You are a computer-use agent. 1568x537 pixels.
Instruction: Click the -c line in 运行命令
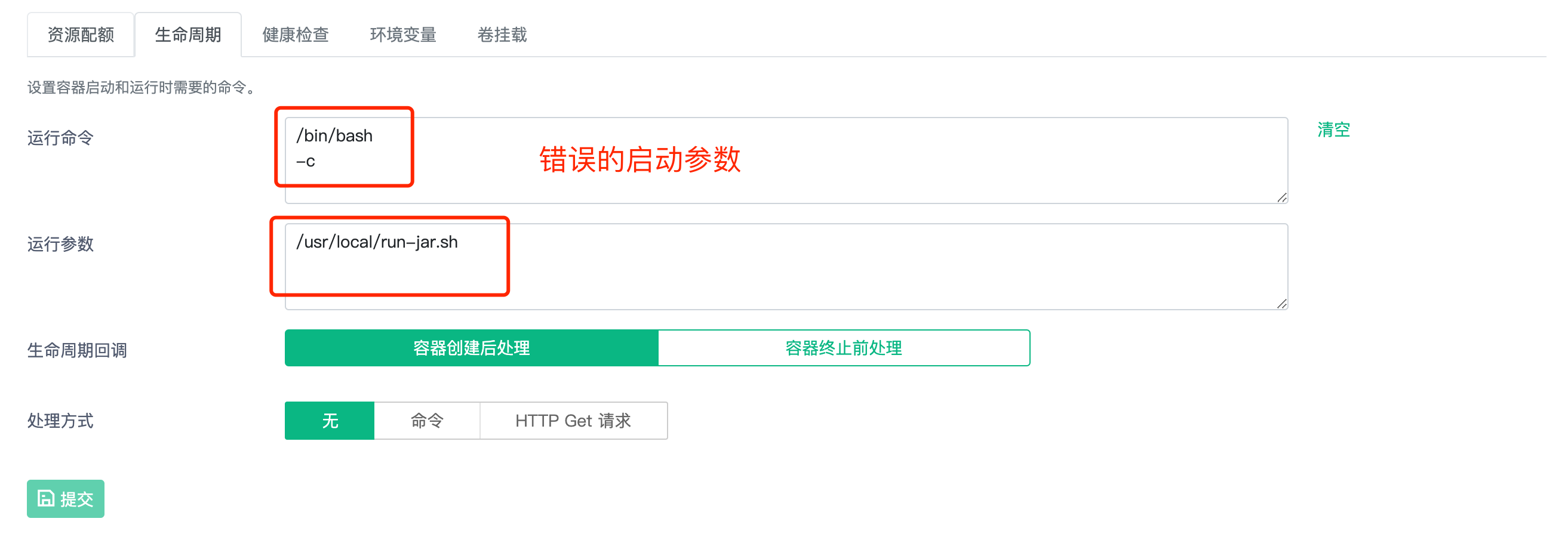pyautogui.click(x=306, y=162)
